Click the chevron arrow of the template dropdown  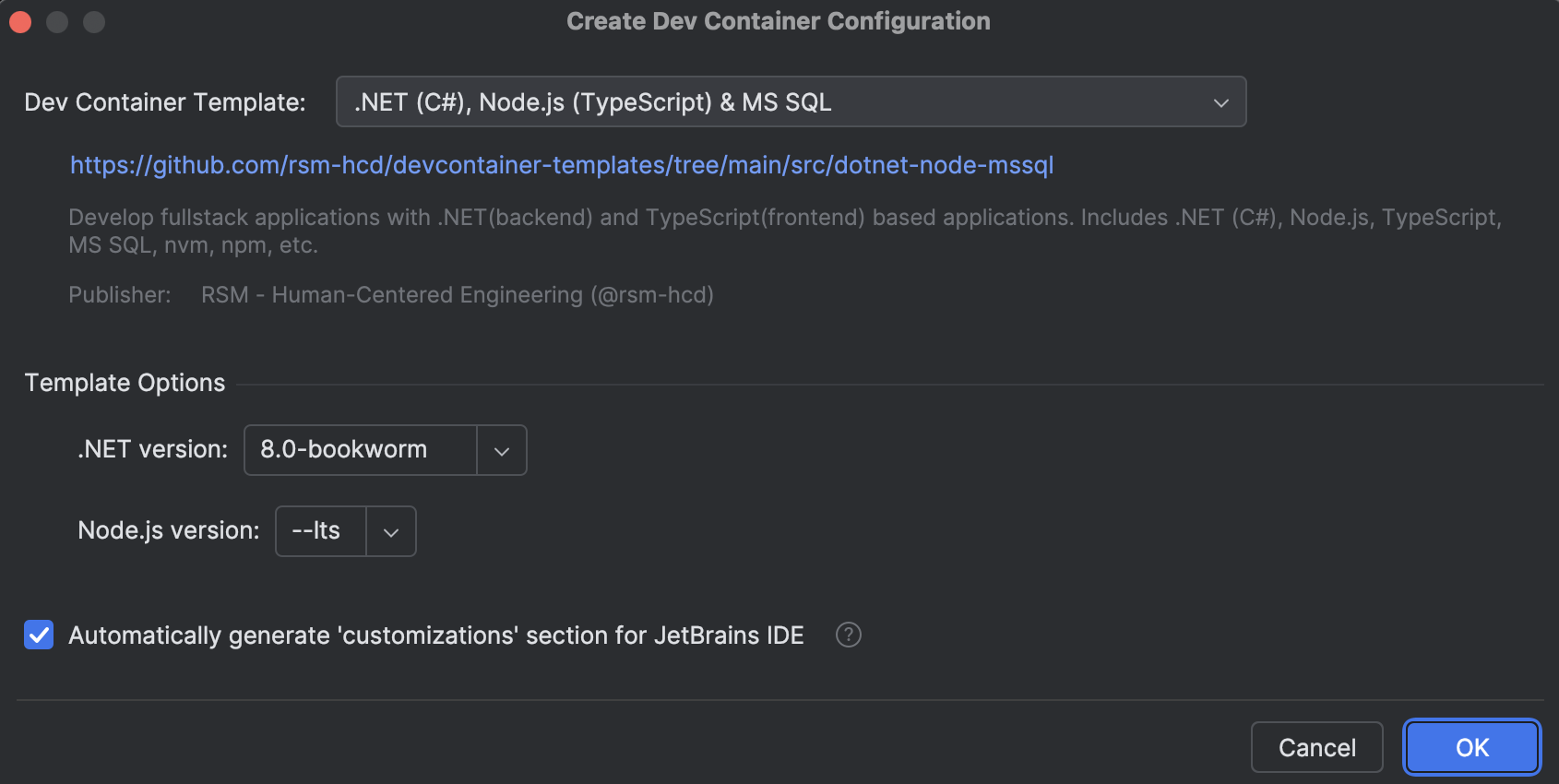pyautogui.click(x=1220, y=102)
